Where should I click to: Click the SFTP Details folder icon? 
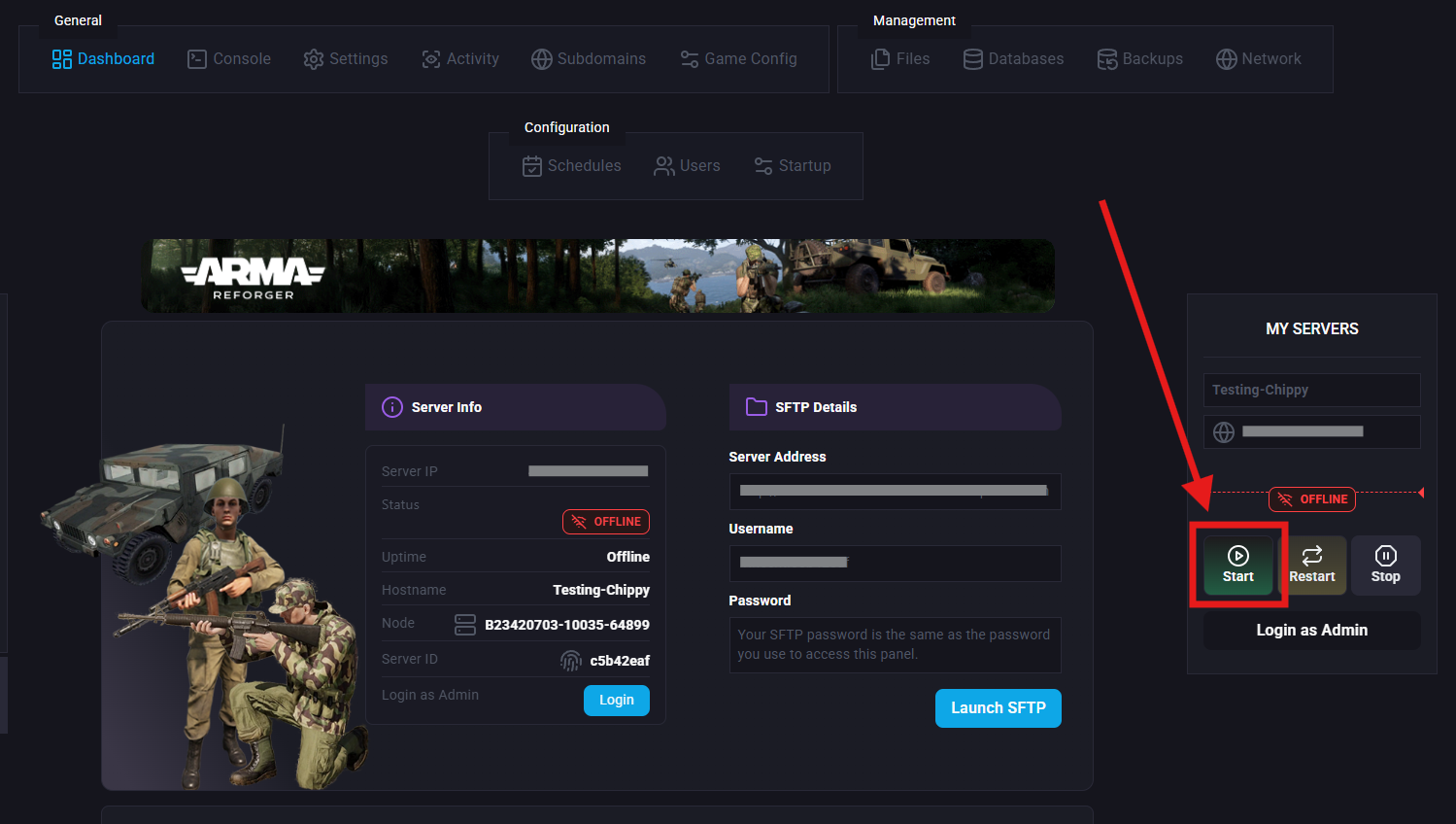tap(757, 407)
